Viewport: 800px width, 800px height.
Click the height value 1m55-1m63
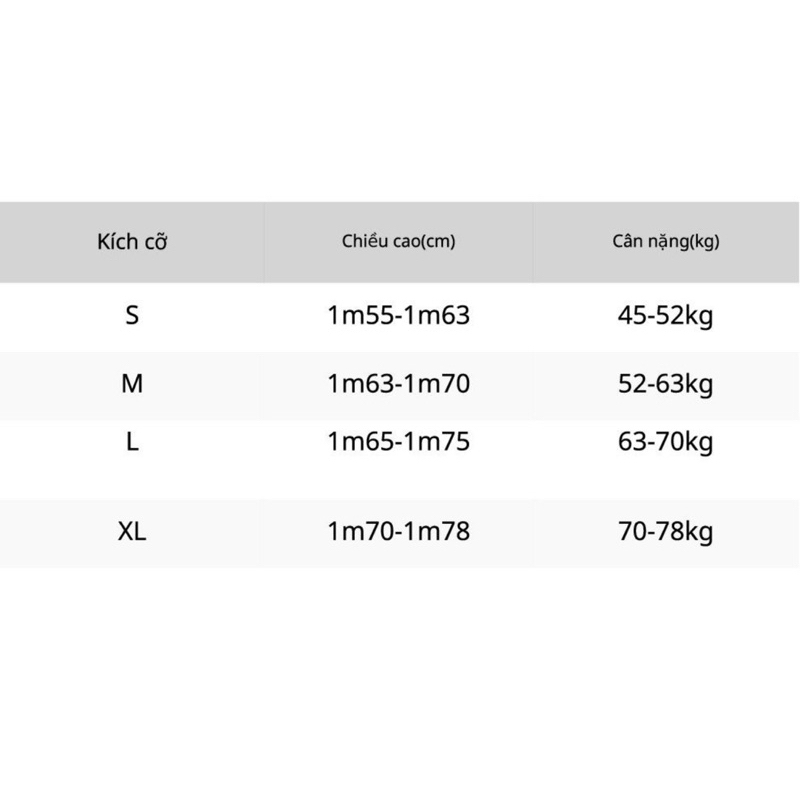click(398, 316)
